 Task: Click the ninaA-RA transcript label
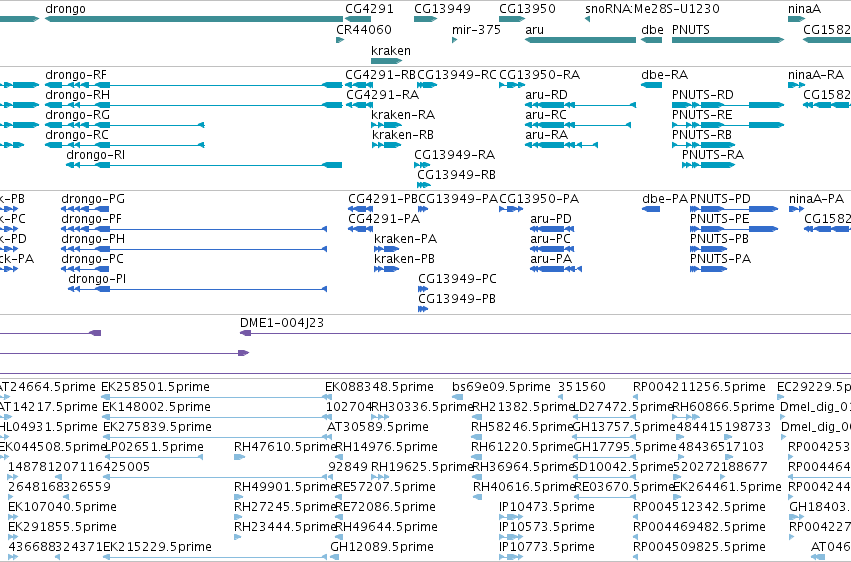point(816,74)
